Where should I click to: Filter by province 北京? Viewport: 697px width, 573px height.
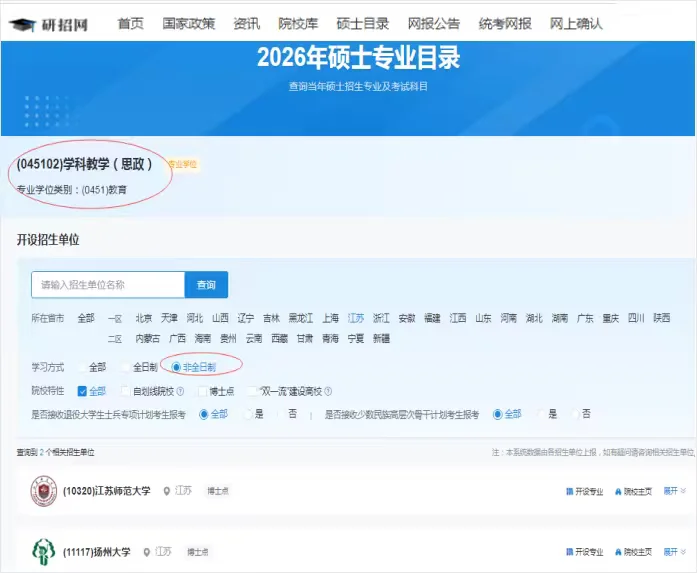click(x=144, y=318)
